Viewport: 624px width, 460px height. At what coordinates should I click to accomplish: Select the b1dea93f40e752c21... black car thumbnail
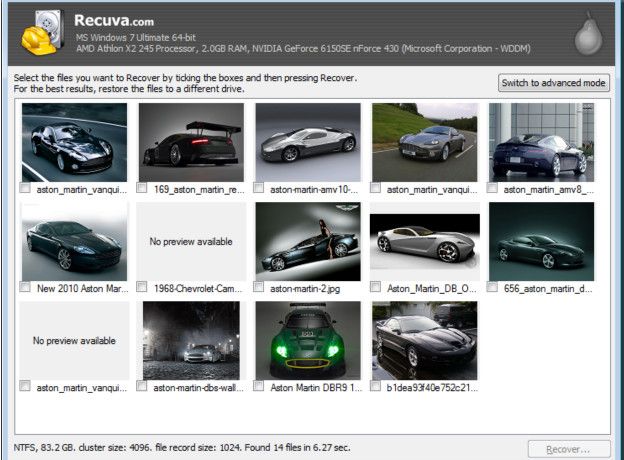click(x=425, y=341)
